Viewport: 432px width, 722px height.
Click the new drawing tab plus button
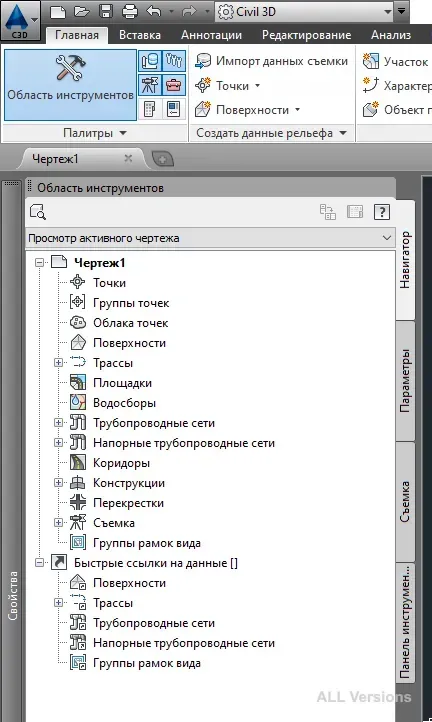(162, 160)
